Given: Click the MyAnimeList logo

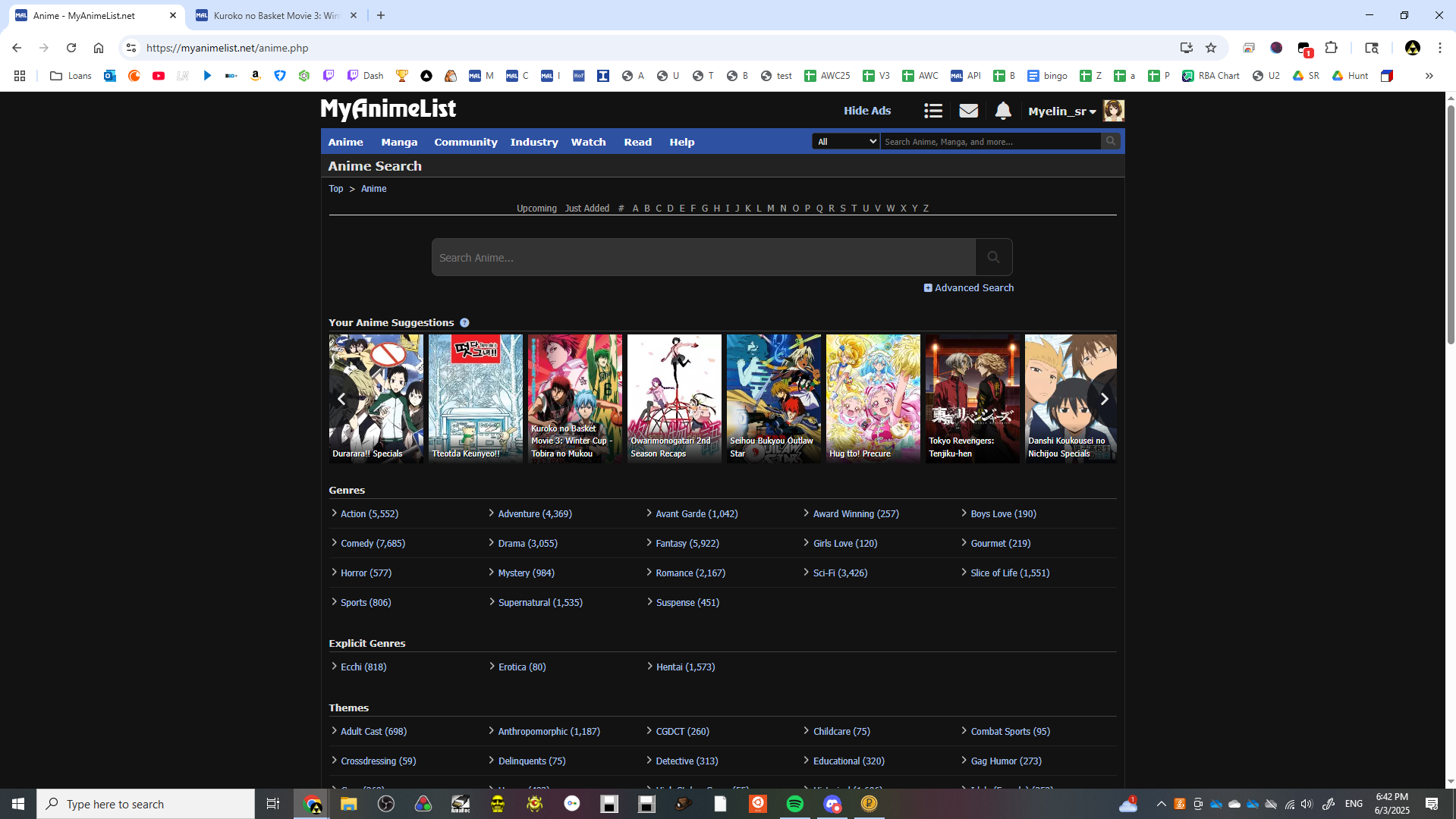Looking at the screenshot, I should click(x=388, y=110).
